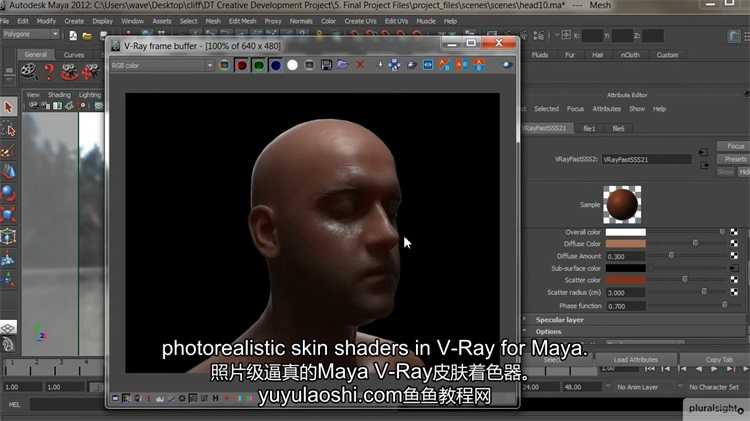The height and width of the screenshot is (421, 750).
Task: Toggle green channel in V-Ray frame buffer
Action: click(259, 65)
